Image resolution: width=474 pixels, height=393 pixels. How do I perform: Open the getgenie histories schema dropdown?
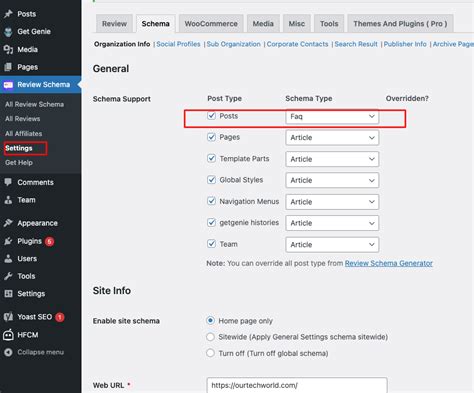(x=332, y=223)
